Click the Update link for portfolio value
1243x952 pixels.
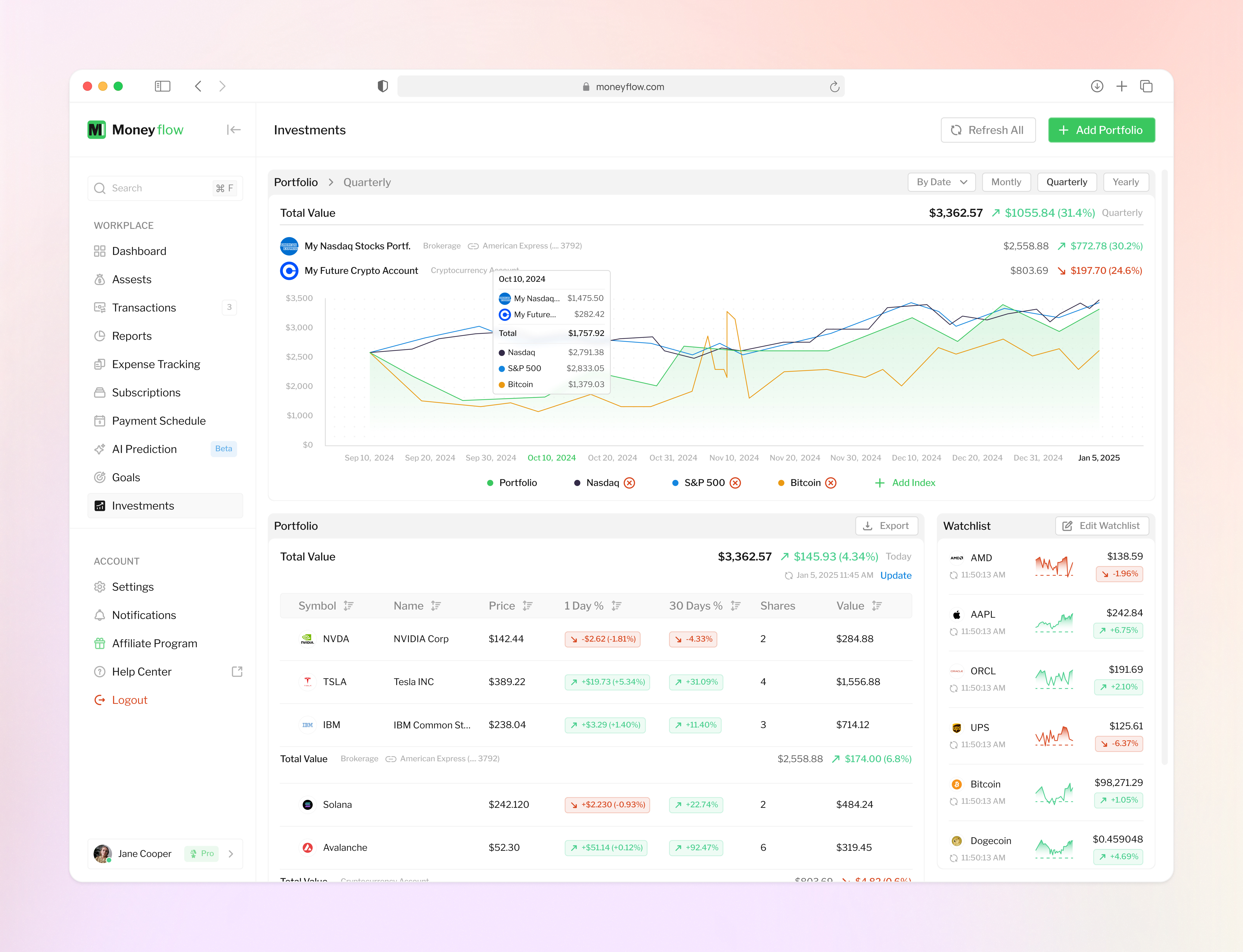[x=896, y=575]
